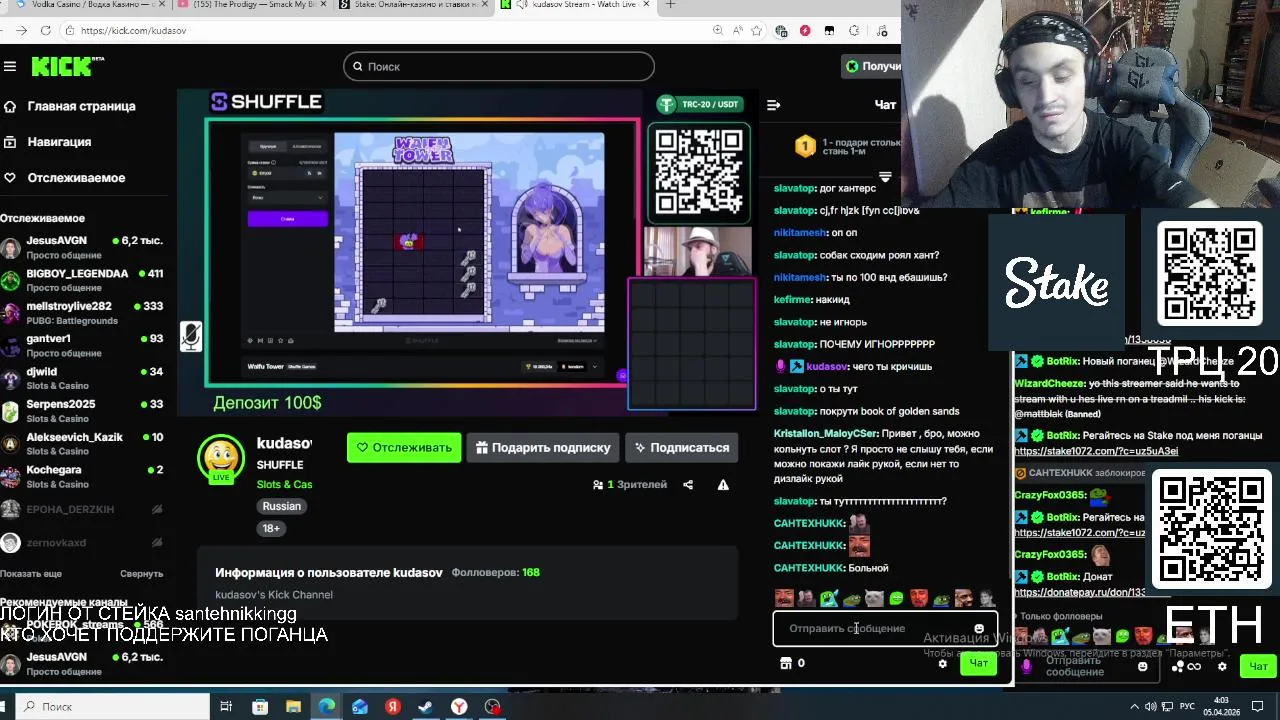Click the video player stream area
Screen dimensions: 1280x720
tap(467, 252)
